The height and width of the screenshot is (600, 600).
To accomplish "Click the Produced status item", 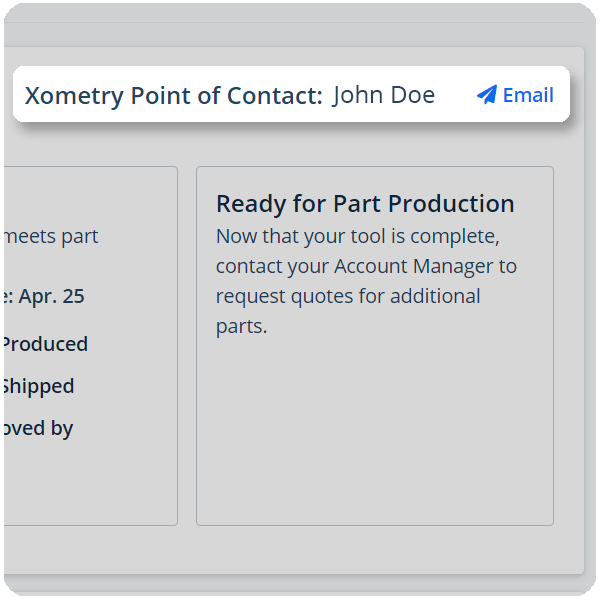I will click(x=44, y=344).
